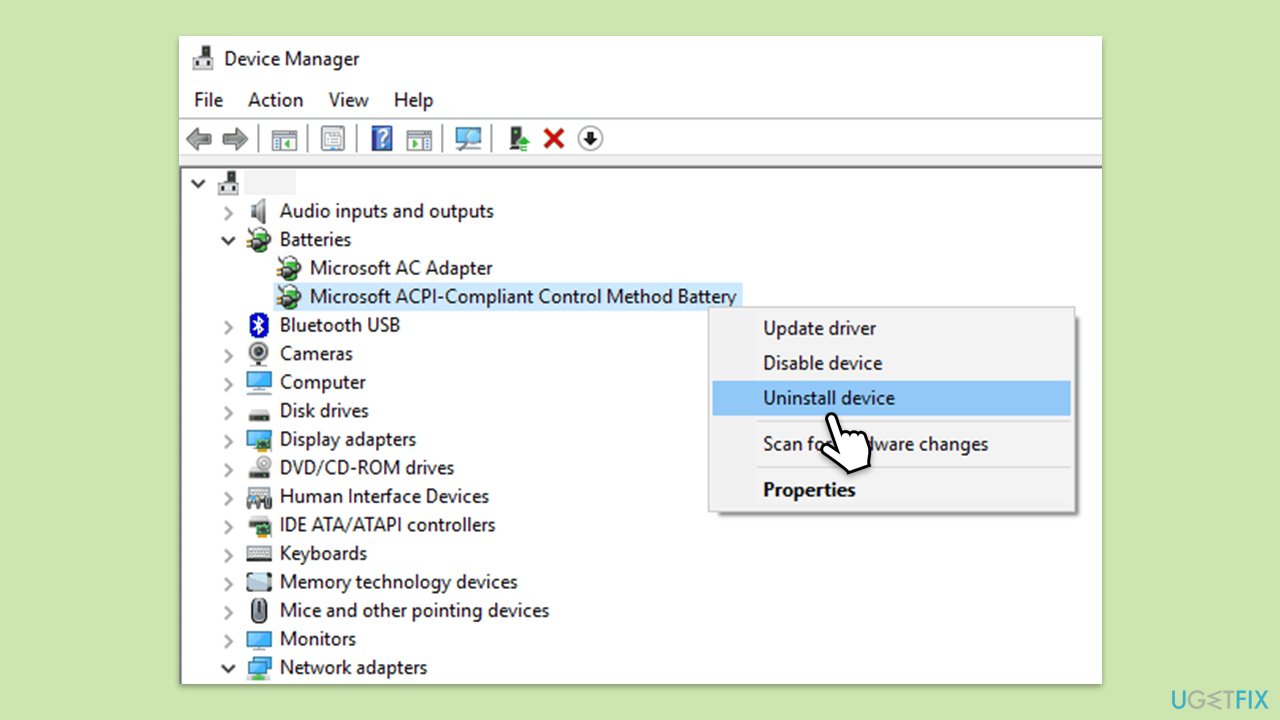Expand the Computer category
Image resolution: width=1280 pixels, height=720 pixels.
click(229, 383)
